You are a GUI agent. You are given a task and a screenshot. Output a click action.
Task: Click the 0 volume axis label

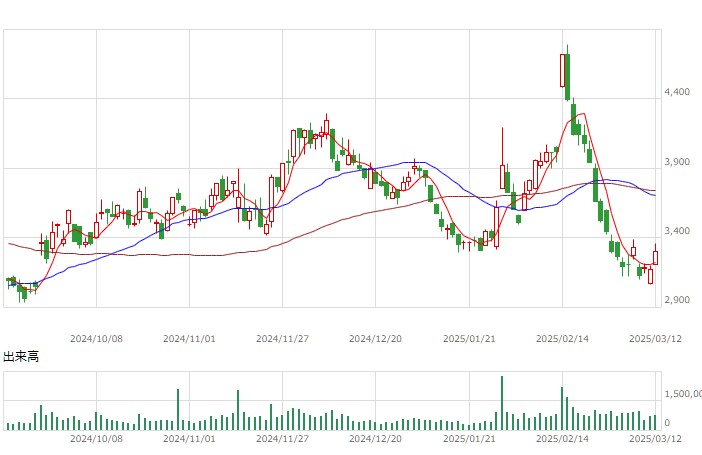click(x=668, y=422)
